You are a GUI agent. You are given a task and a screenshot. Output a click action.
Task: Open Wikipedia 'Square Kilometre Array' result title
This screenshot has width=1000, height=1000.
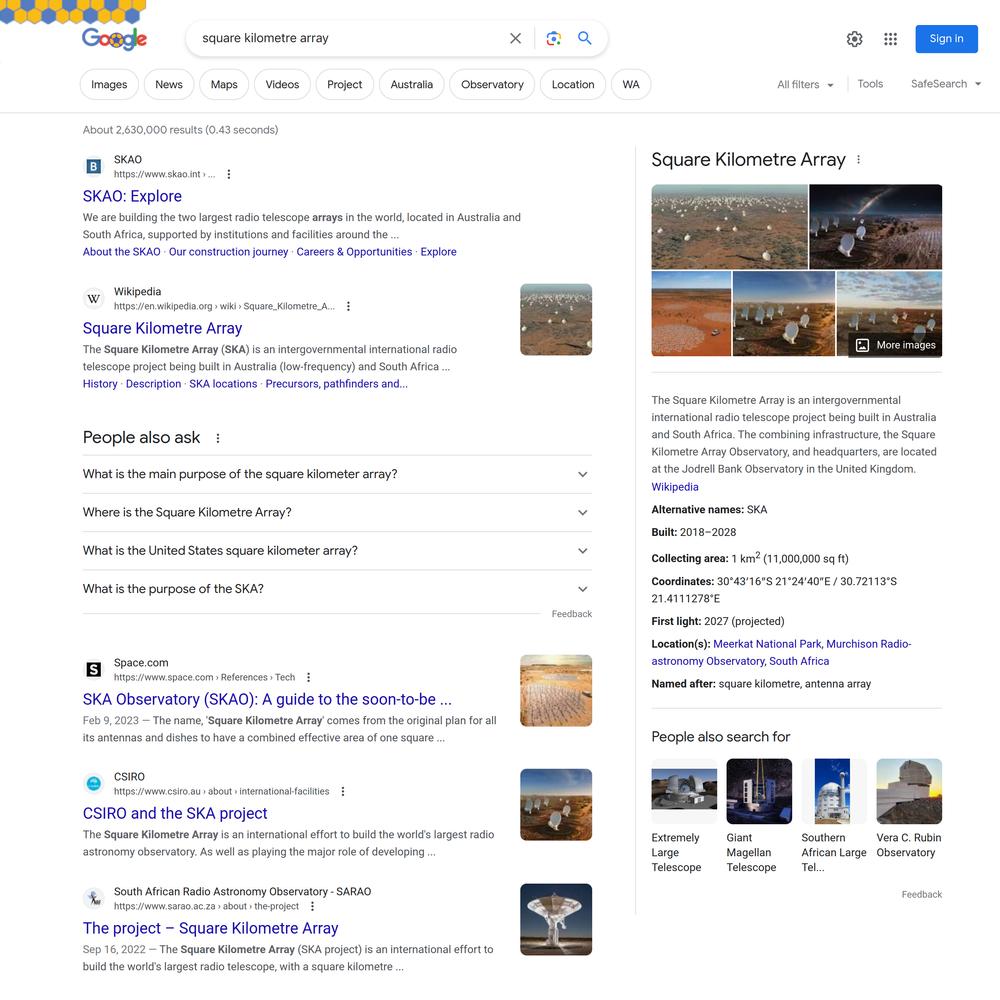point(163,328)
